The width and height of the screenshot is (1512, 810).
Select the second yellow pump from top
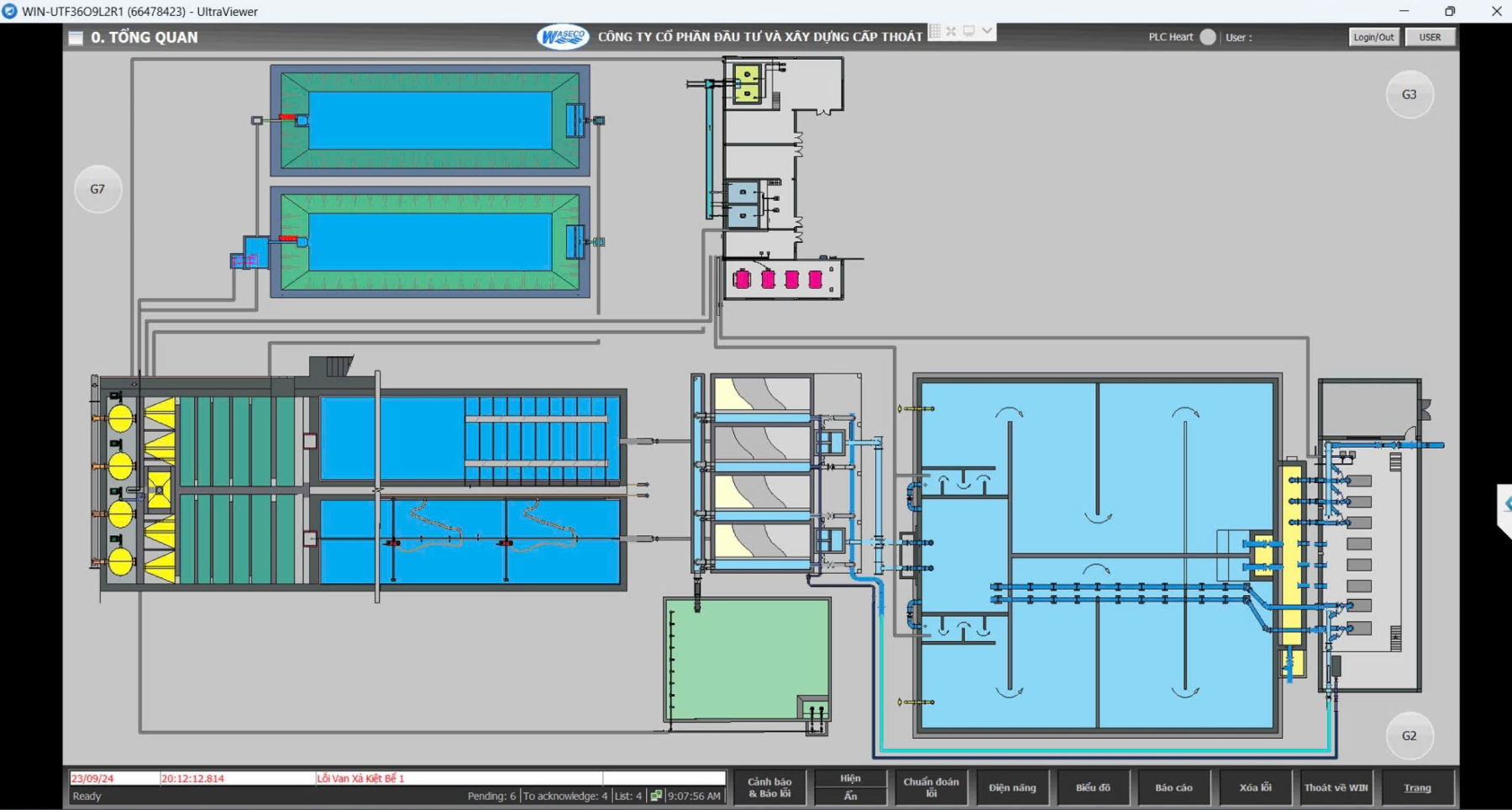coord(121,465)
